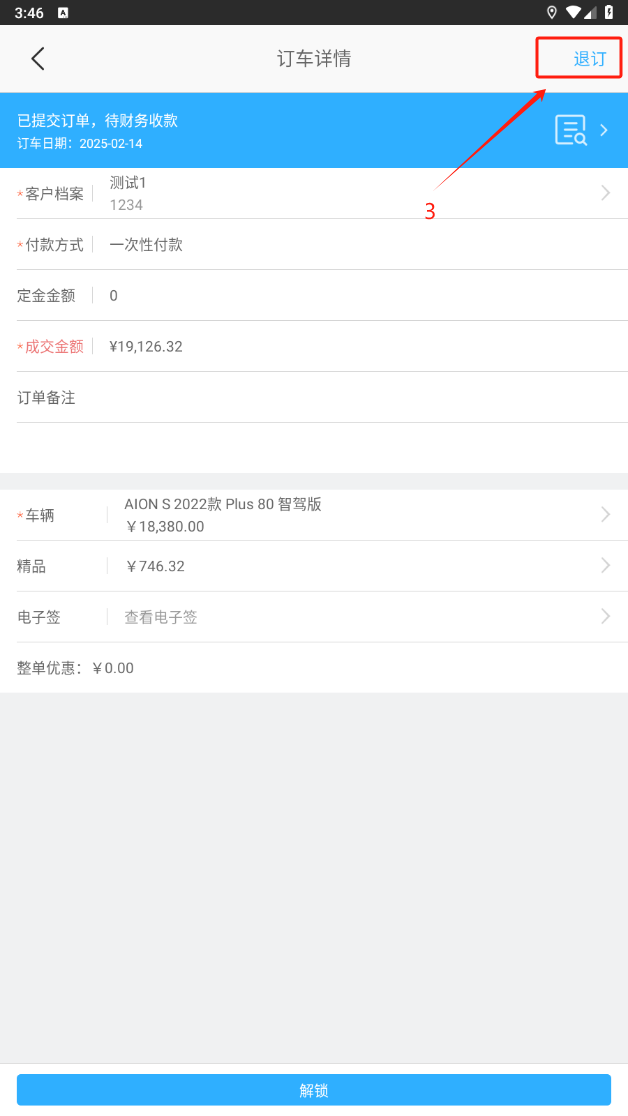The image size is (628, 1116).
Task: Tap the battery icon in status bar
Action: tap(609, 12)
